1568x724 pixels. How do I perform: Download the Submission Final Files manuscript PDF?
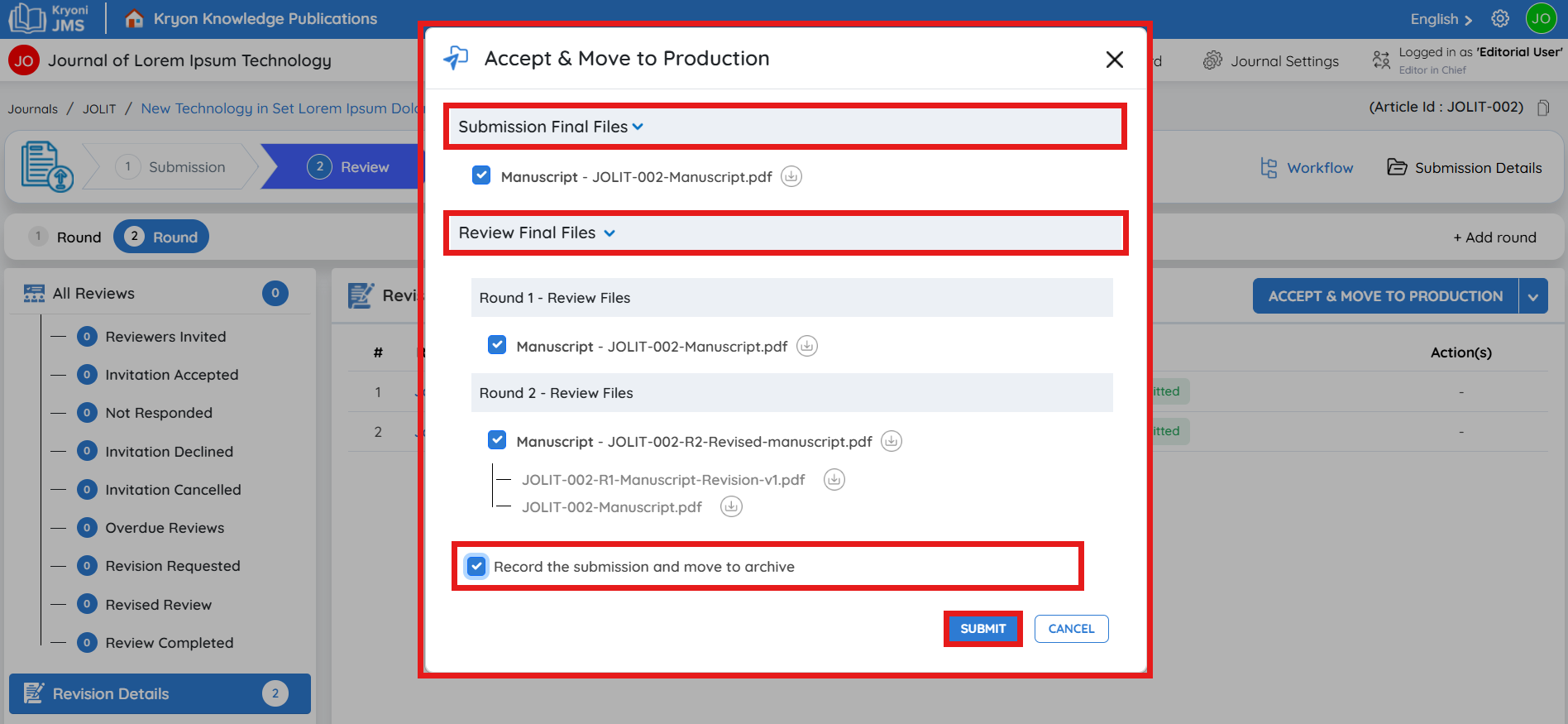click(791, 176)
